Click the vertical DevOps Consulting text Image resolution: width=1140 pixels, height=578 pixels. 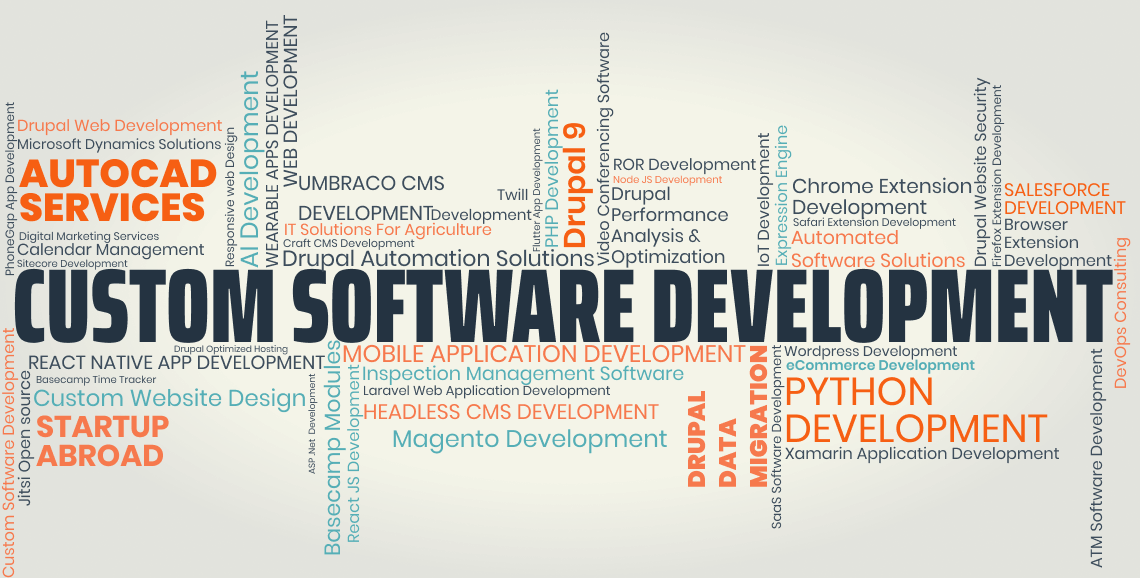point(1121,313)
